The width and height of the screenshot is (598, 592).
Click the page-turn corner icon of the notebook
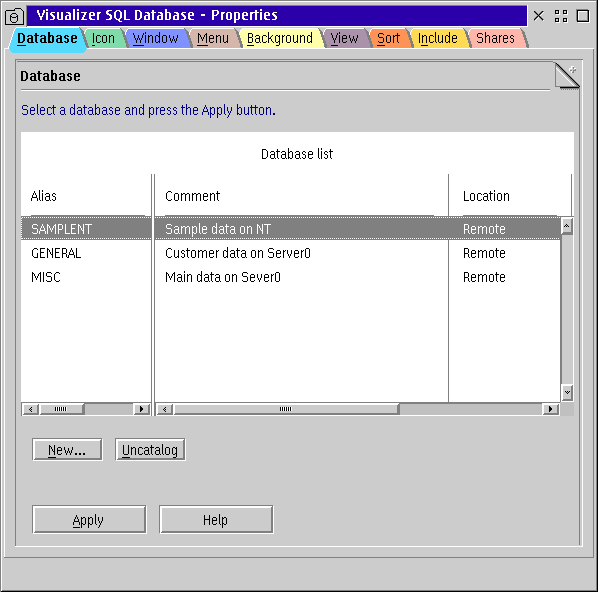[x=567, y=76]
